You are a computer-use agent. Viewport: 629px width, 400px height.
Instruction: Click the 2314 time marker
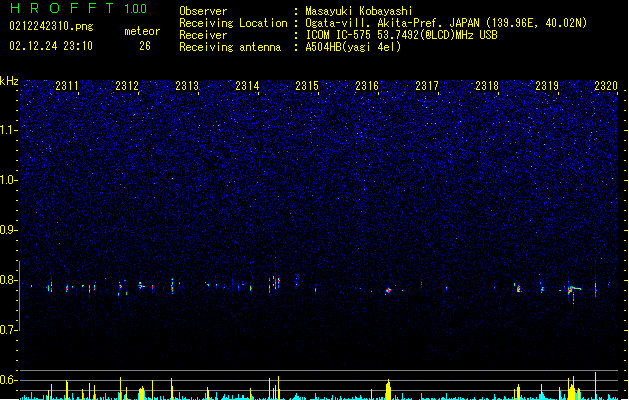point(247,86)
